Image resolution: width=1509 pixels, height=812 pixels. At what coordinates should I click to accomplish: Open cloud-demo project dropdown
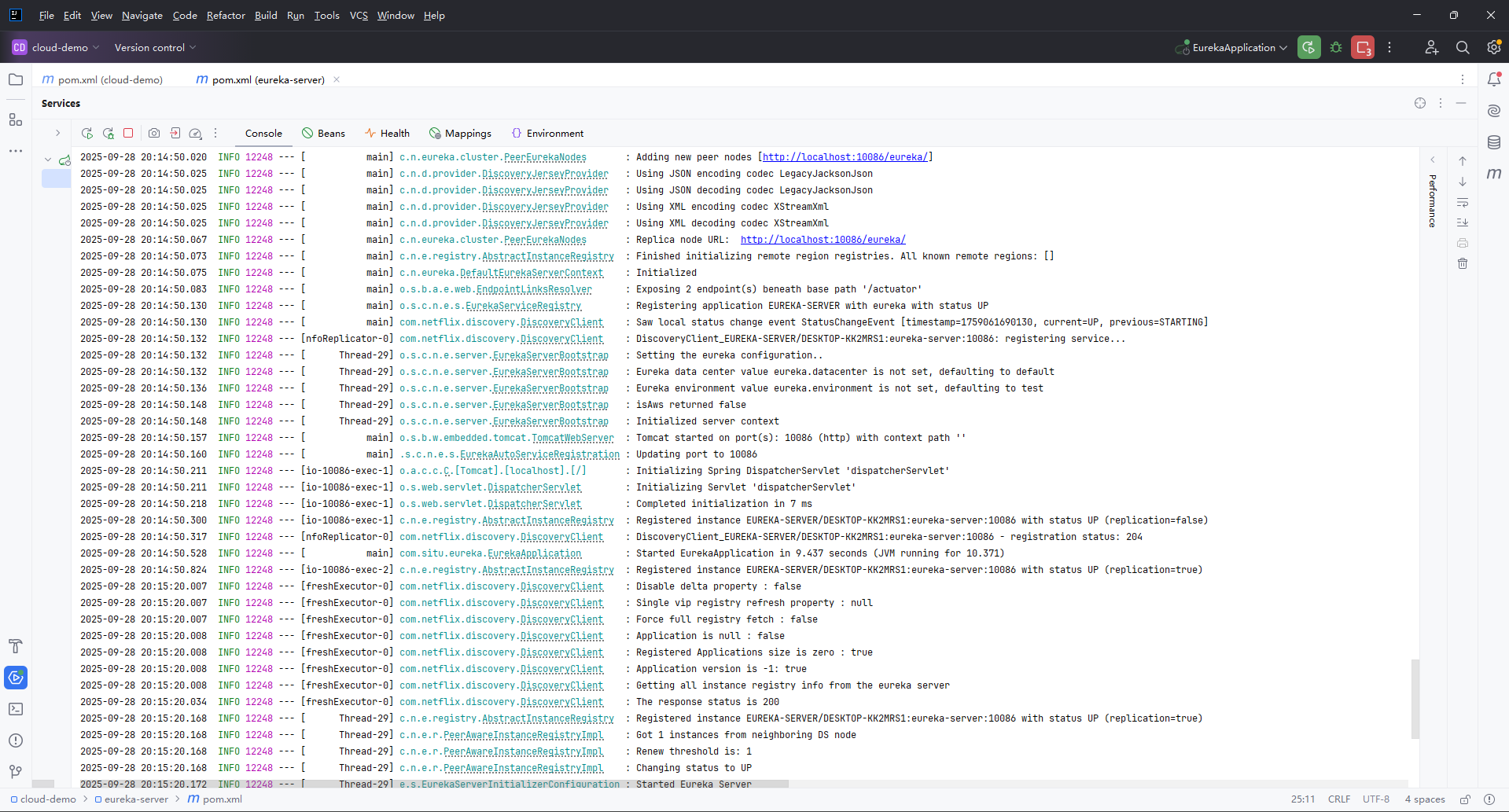56,47
